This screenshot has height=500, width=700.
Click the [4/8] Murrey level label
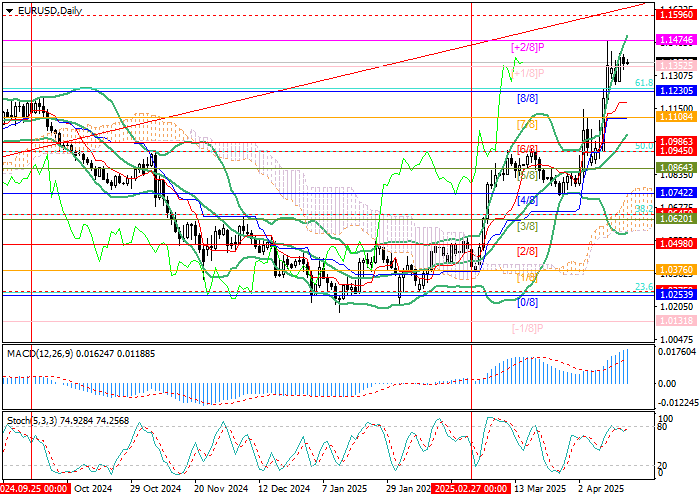[527, 200]
